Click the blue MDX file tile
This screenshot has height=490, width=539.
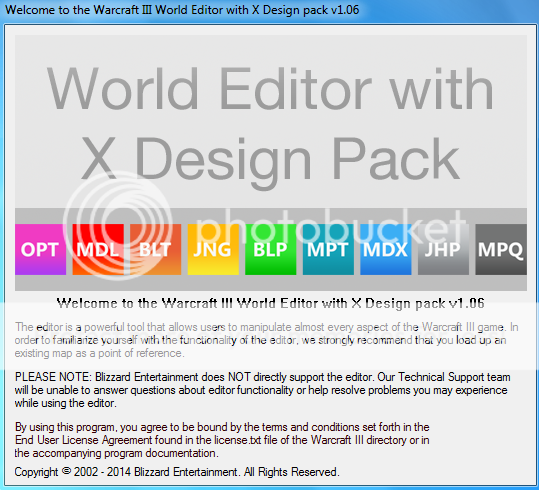coord(386,249)
